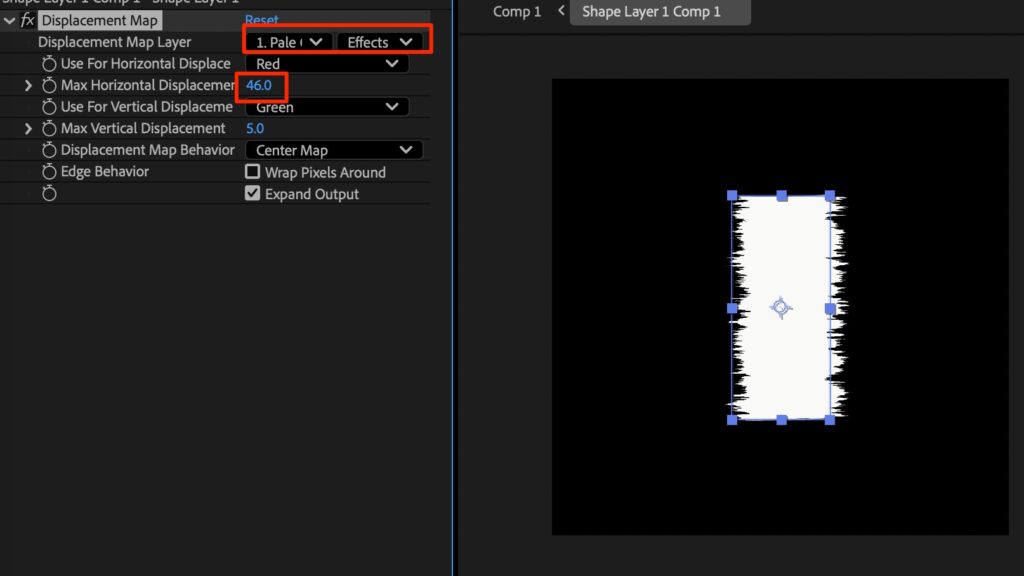Click the 46.0 horizontal displacement value
The width and height of the screenshot is (1024, 576).
[x=259, y=86]
